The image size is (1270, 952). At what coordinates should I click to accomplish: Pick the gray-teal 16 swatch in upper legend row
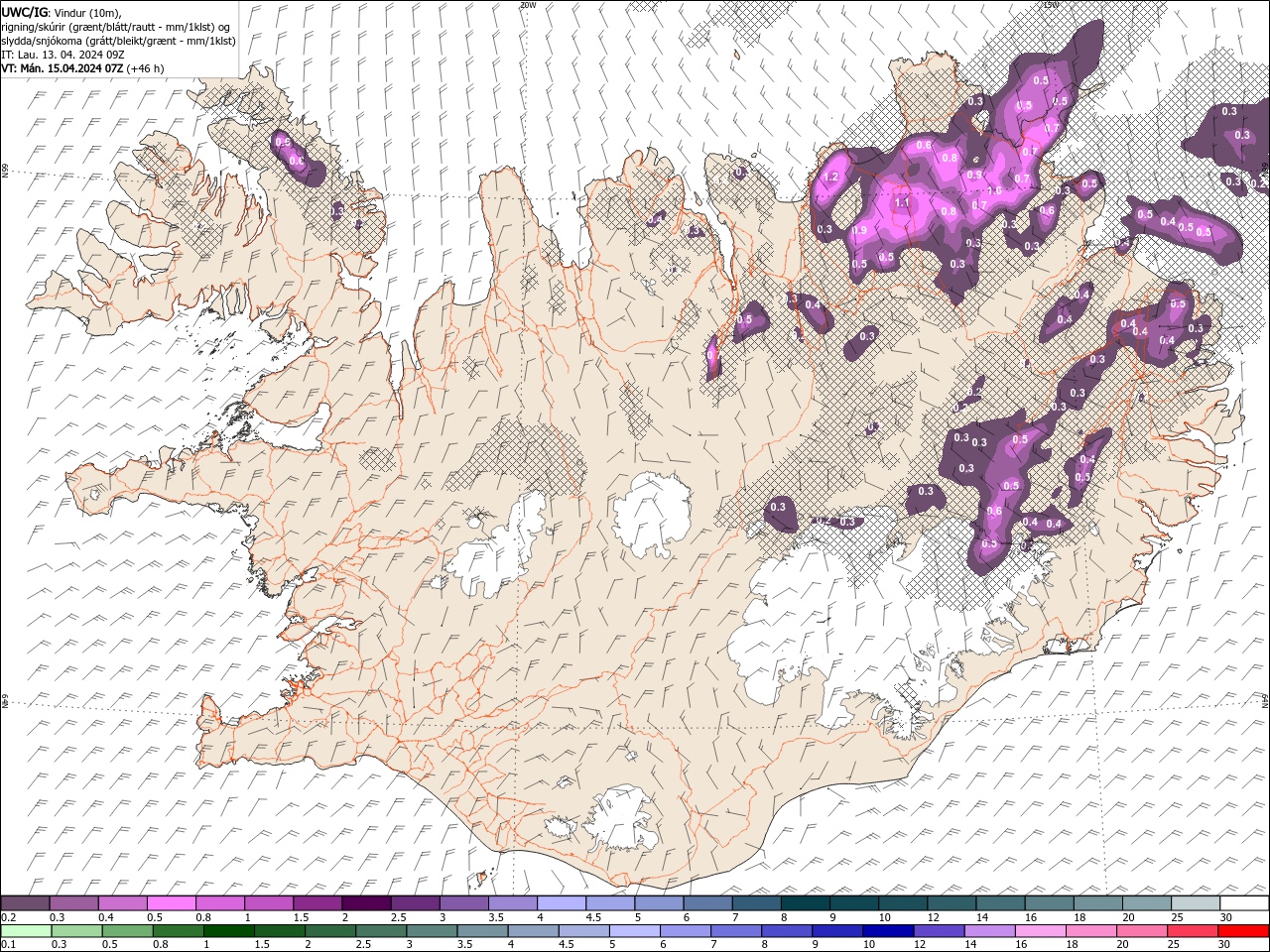[x=1048, y=902]
